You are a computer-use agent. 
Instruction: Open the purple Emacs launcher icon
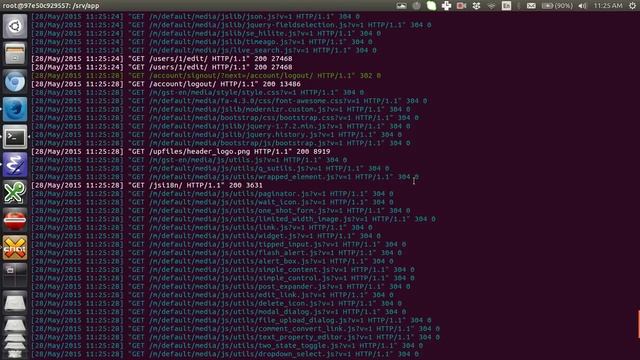15,164
